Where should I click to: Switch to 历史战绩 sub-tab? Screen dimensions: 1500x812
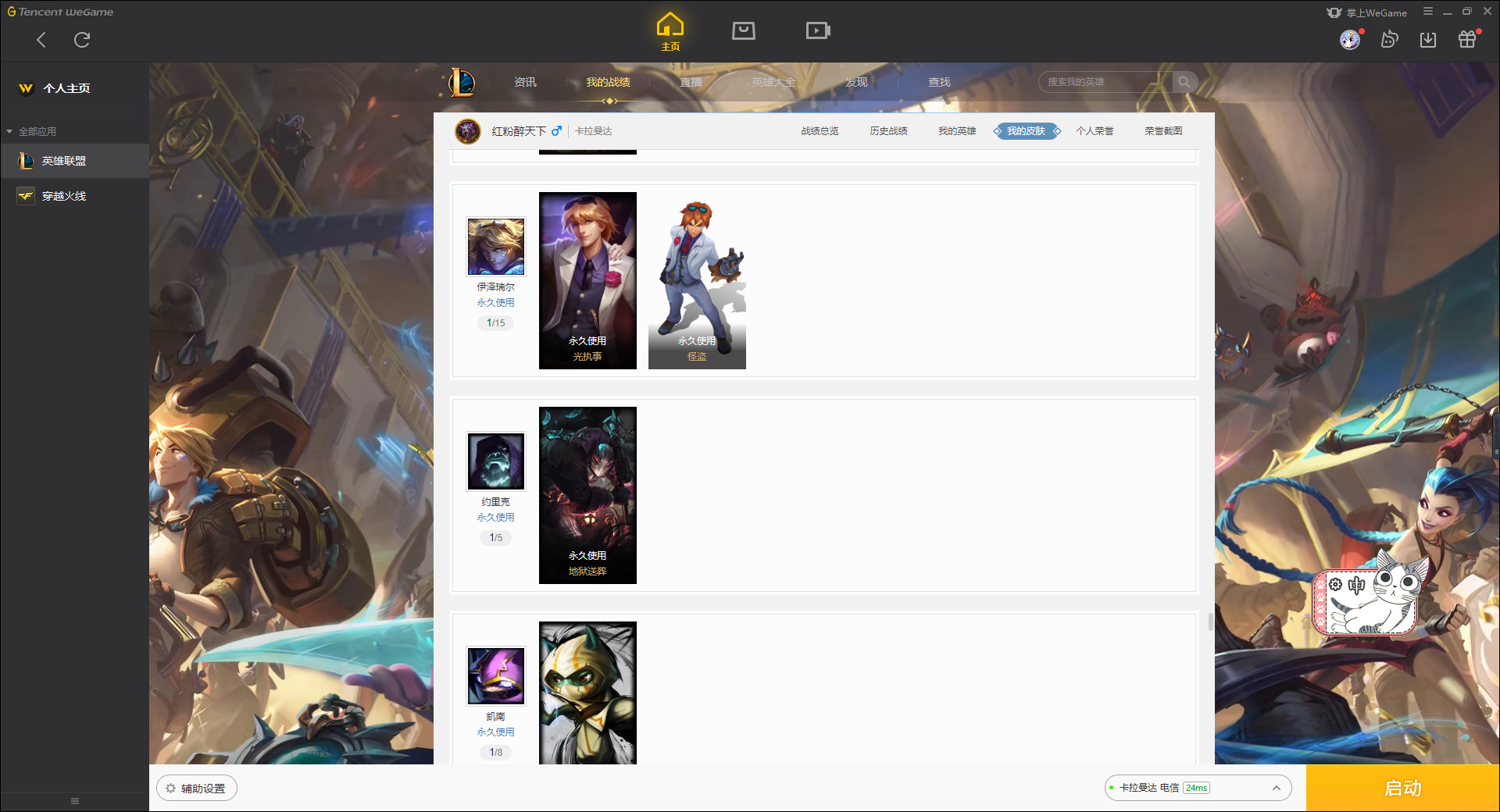click(x=888, y=131)
